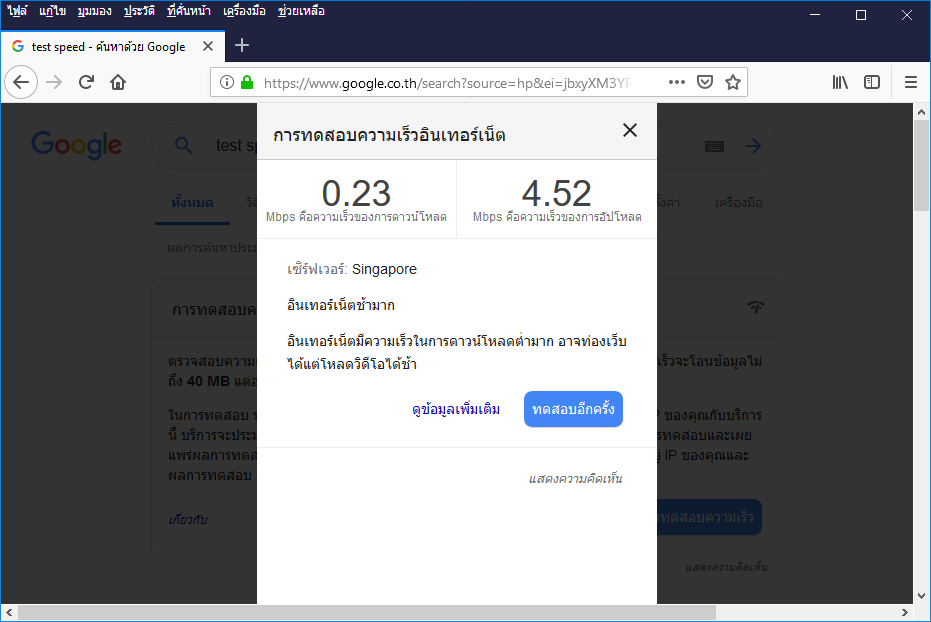Open page actions three-dot menu
Image resolution: width=931 pixels, height=622 pixels.
click(x=677, y=82)
